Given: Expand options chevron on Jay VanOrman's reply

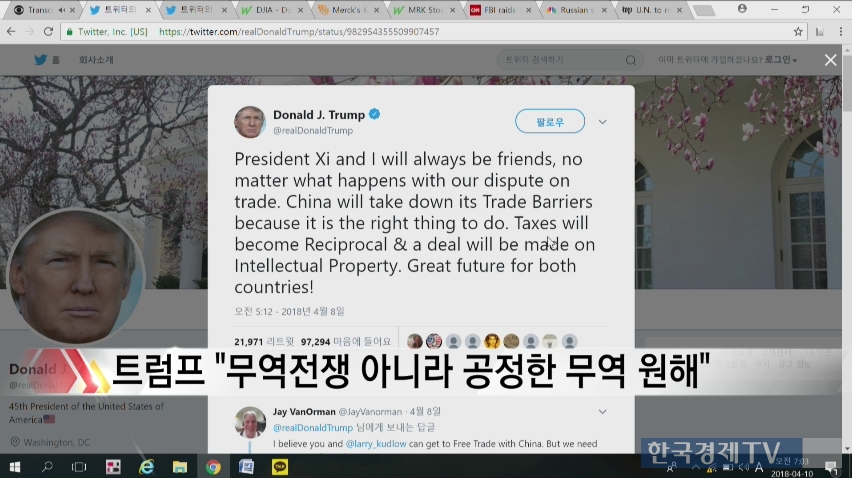Looking at the screenshot, I should 603,412.
